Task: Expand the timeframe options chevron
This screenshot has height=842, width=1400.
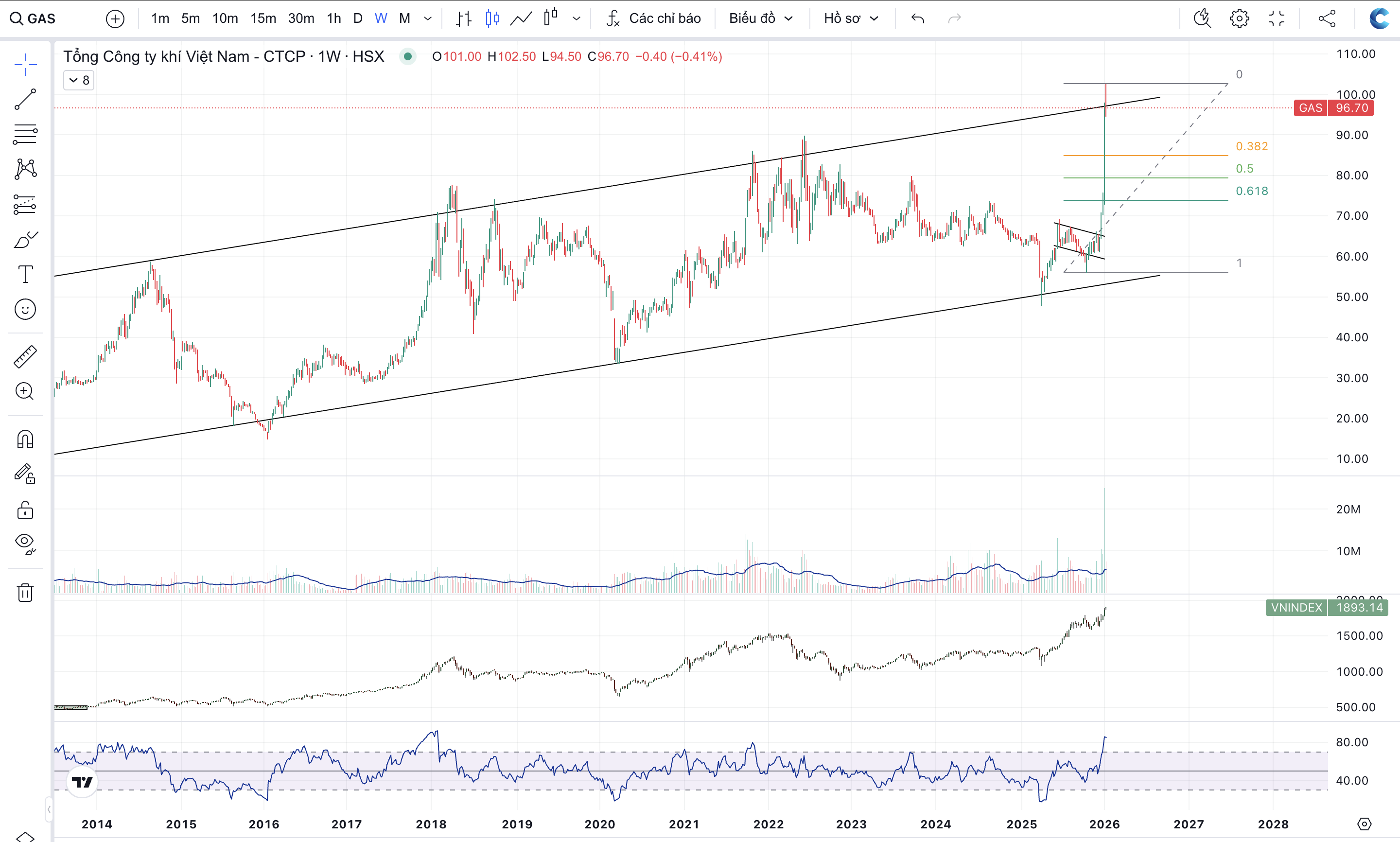Action: (x=428, y=18)
